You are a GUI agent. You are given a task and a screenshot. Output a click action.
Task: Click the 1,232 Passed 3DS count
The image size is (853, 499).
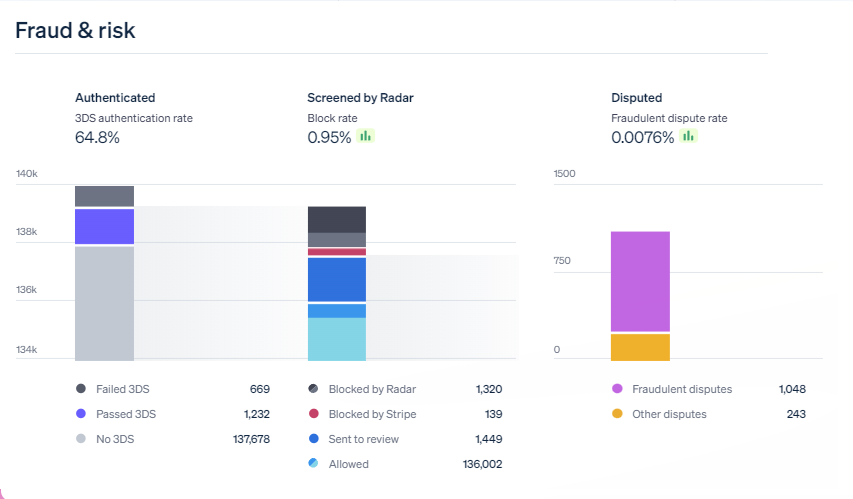[x=257, y=414]
